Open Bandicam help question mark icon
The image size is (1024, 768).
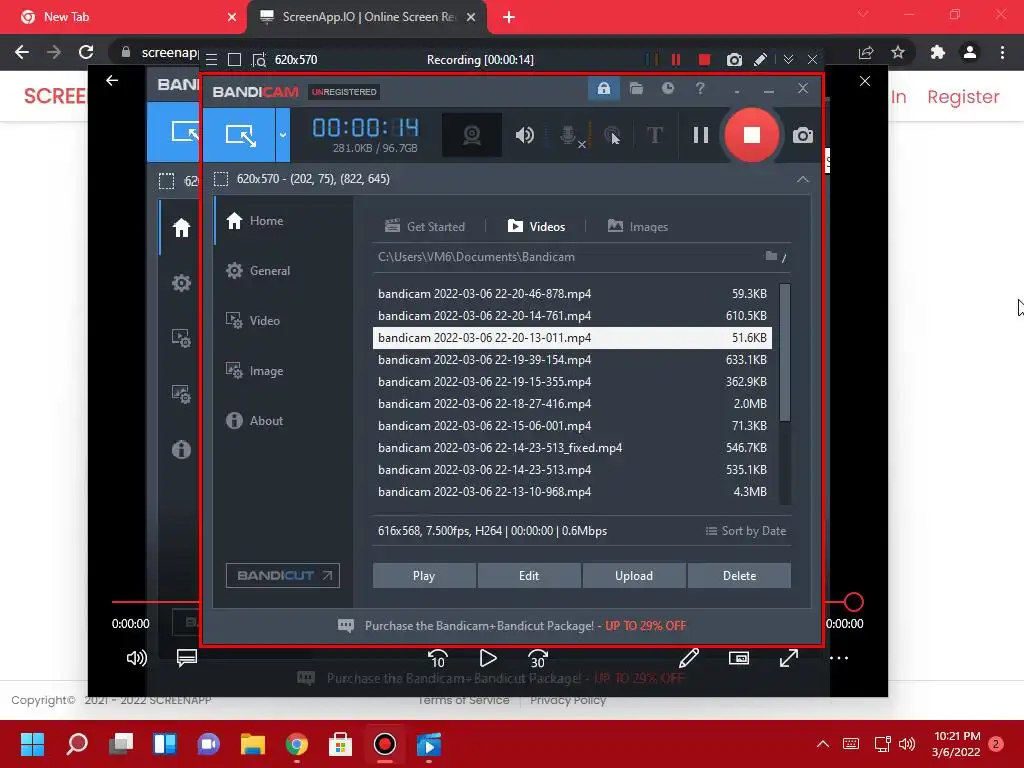pyautogui.click(x=700, y=88)
